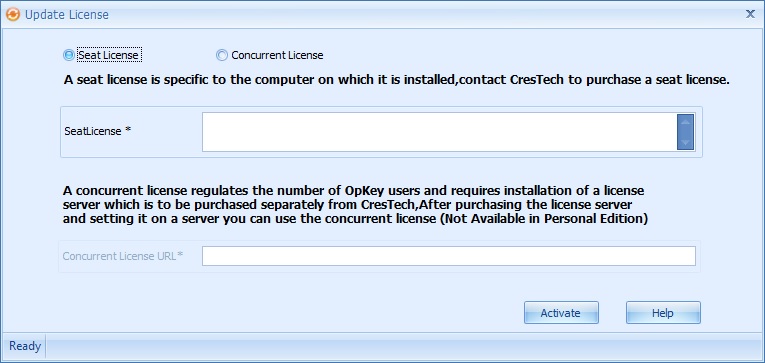Image resolution: width=765 pixels, height=363 pixels.
Task: Click the SeatLicense scrollbar track middle
Action: (x=685, y=132)
